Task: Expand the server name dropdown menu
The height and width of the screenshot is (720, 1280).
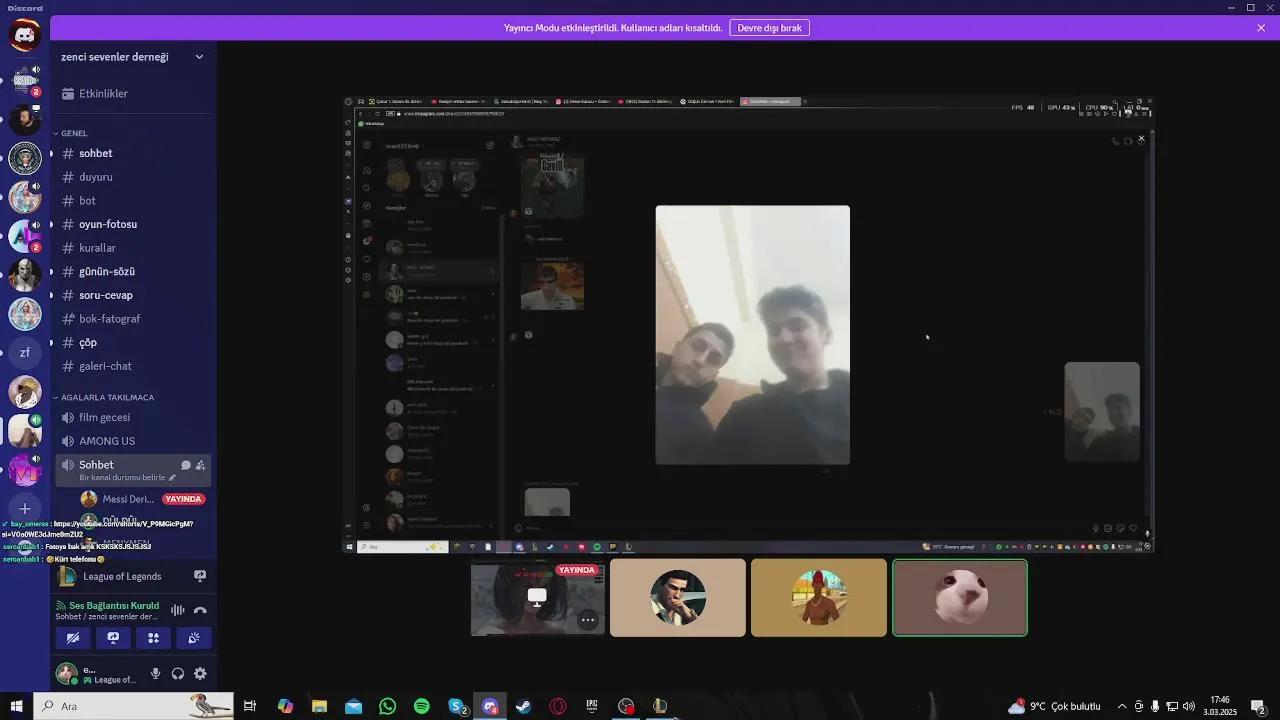Action: [199, 57]
